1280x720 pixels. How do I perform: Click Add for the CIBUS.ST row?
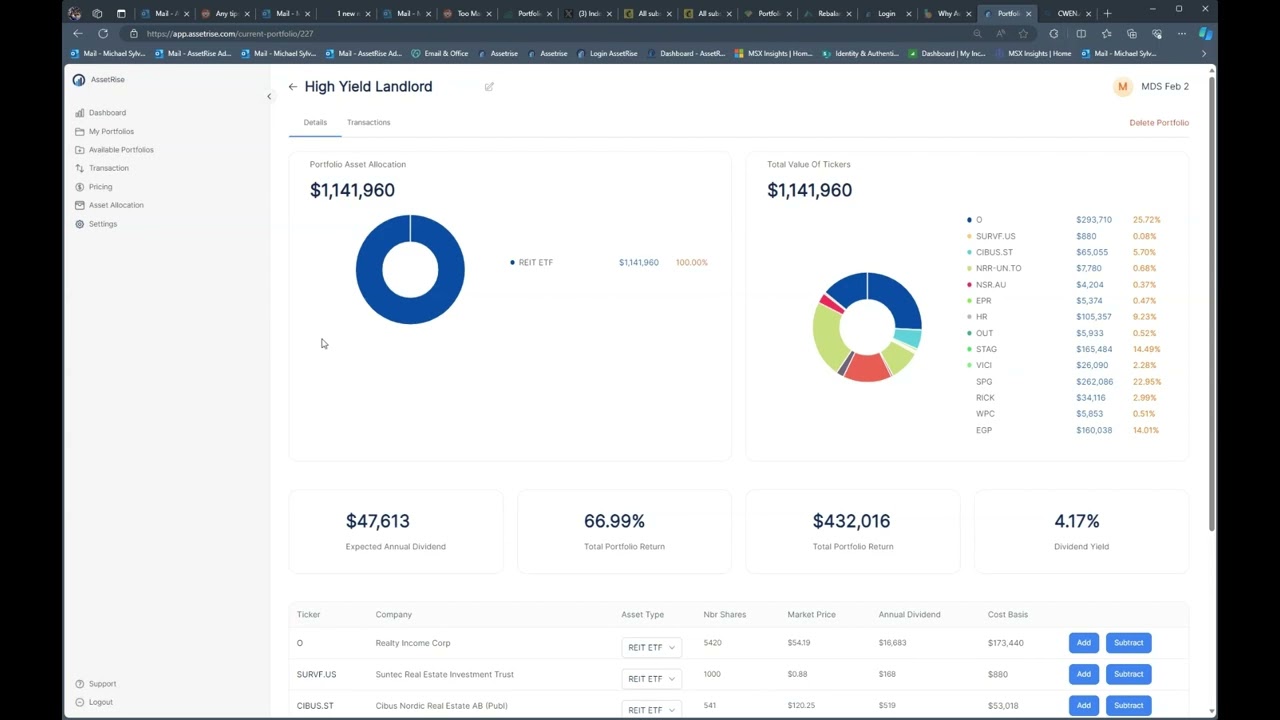(x=1083, y=705)
